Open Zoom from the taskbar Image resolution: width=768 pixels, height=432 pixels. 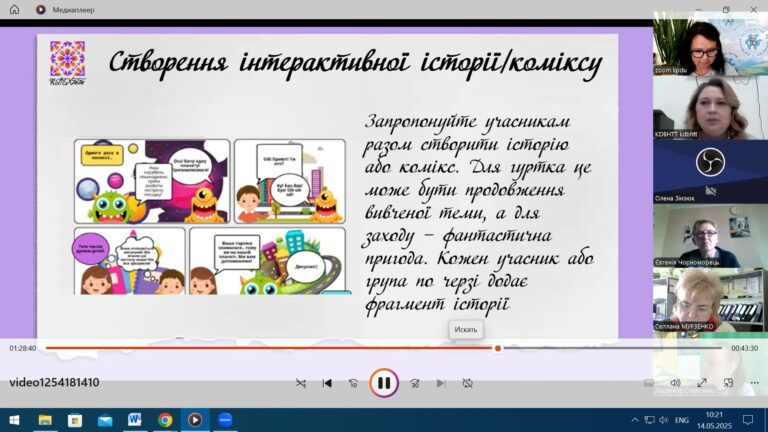224,420
